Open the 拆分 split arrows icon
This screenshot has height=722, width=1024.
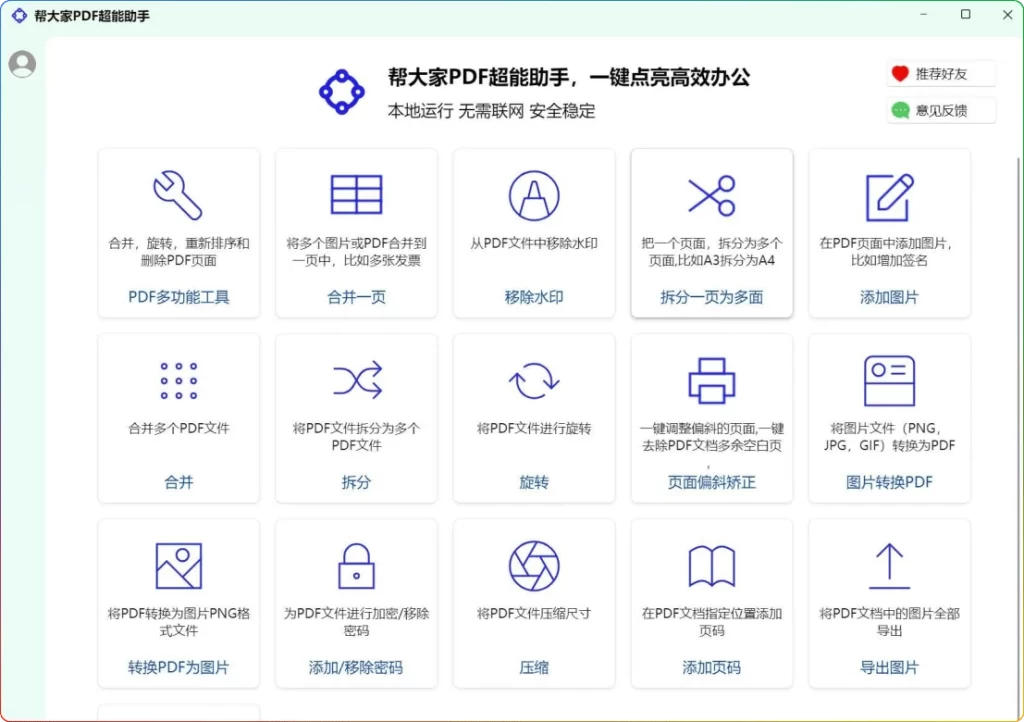pos(356,380)
